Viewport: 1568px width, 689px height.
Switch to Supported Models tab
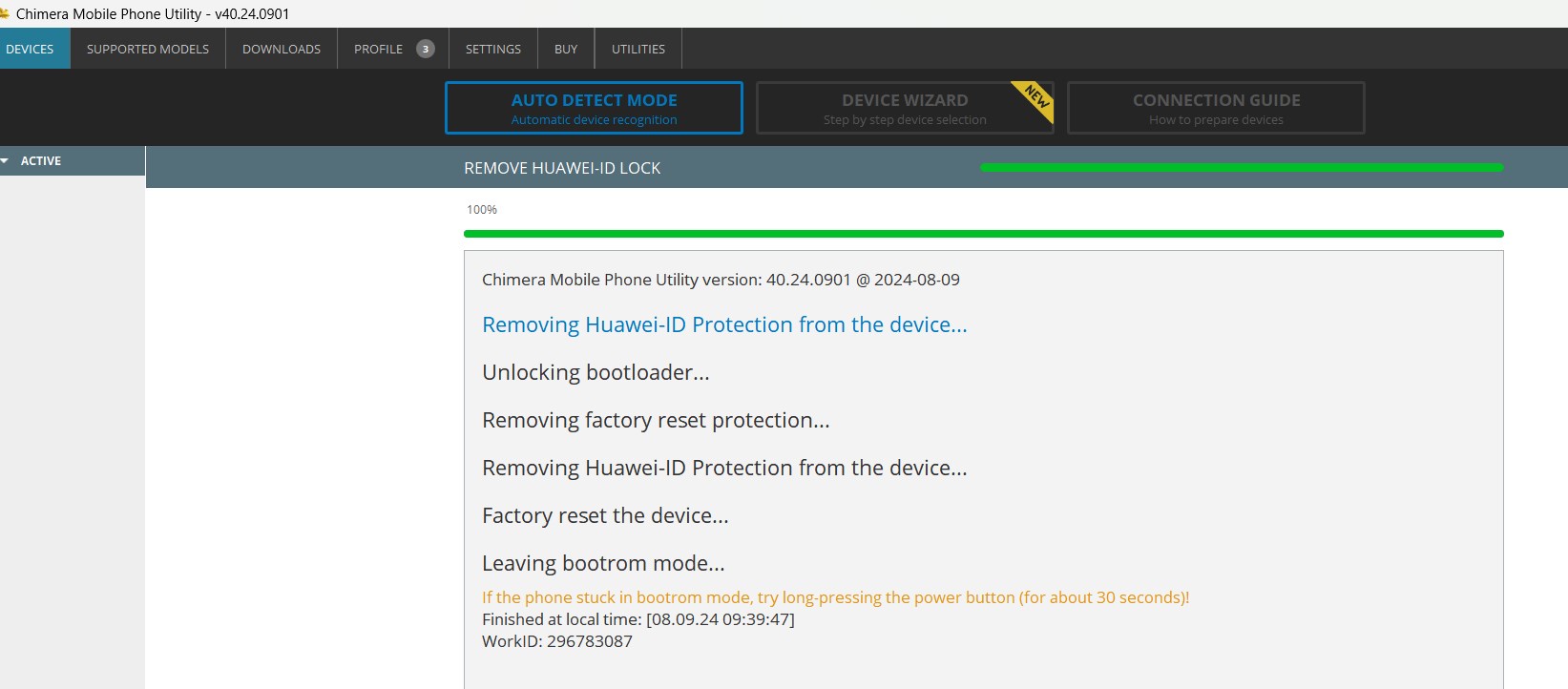click(x=148, y=49)
